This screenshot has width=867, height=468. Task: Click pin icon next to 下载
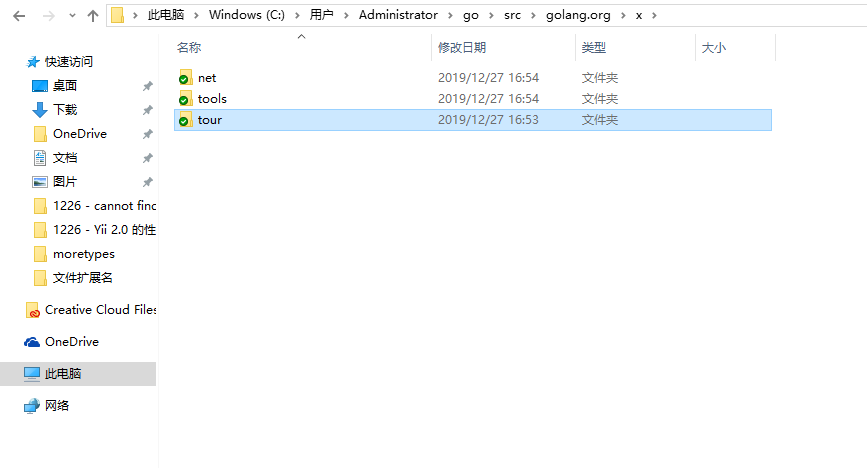click(x=148, y=110)
